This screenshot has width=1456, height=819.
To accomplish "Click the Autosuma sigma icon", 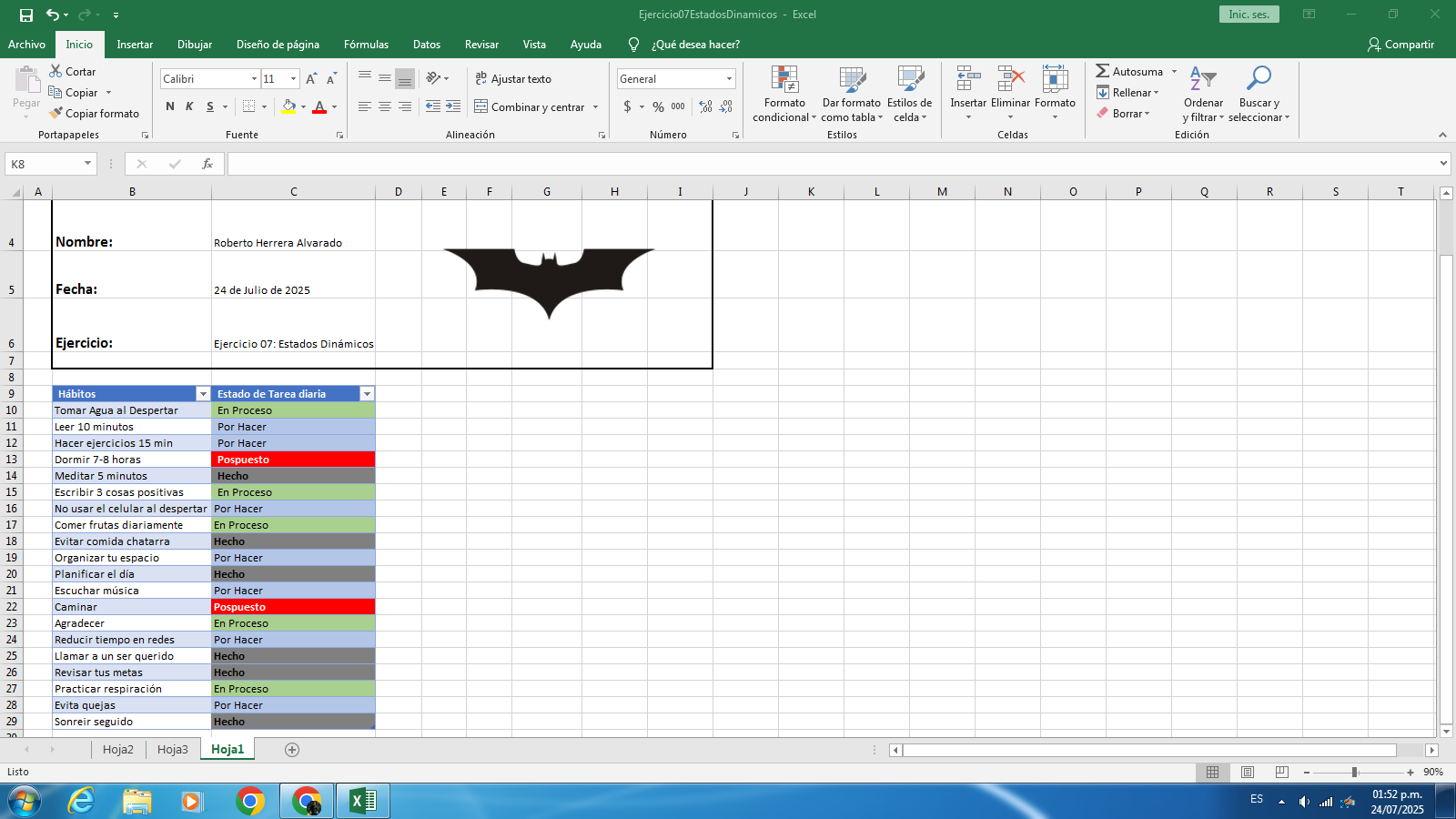I will pos(1102,71).
